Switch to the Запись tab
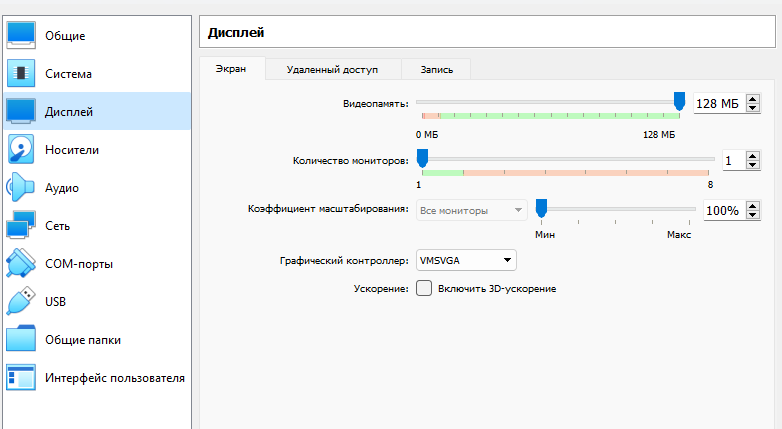The height and width of the screenshot is (429, 782). click(x=436, y=70)
